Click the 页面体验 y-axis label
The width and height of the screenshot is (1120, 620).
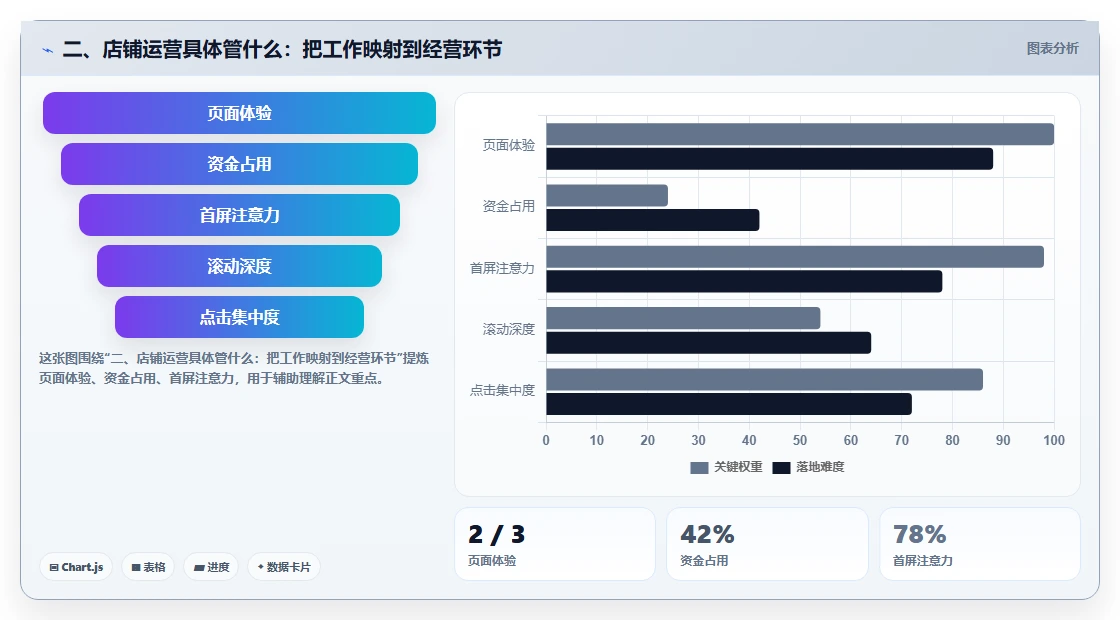click(x=509, y=146)
